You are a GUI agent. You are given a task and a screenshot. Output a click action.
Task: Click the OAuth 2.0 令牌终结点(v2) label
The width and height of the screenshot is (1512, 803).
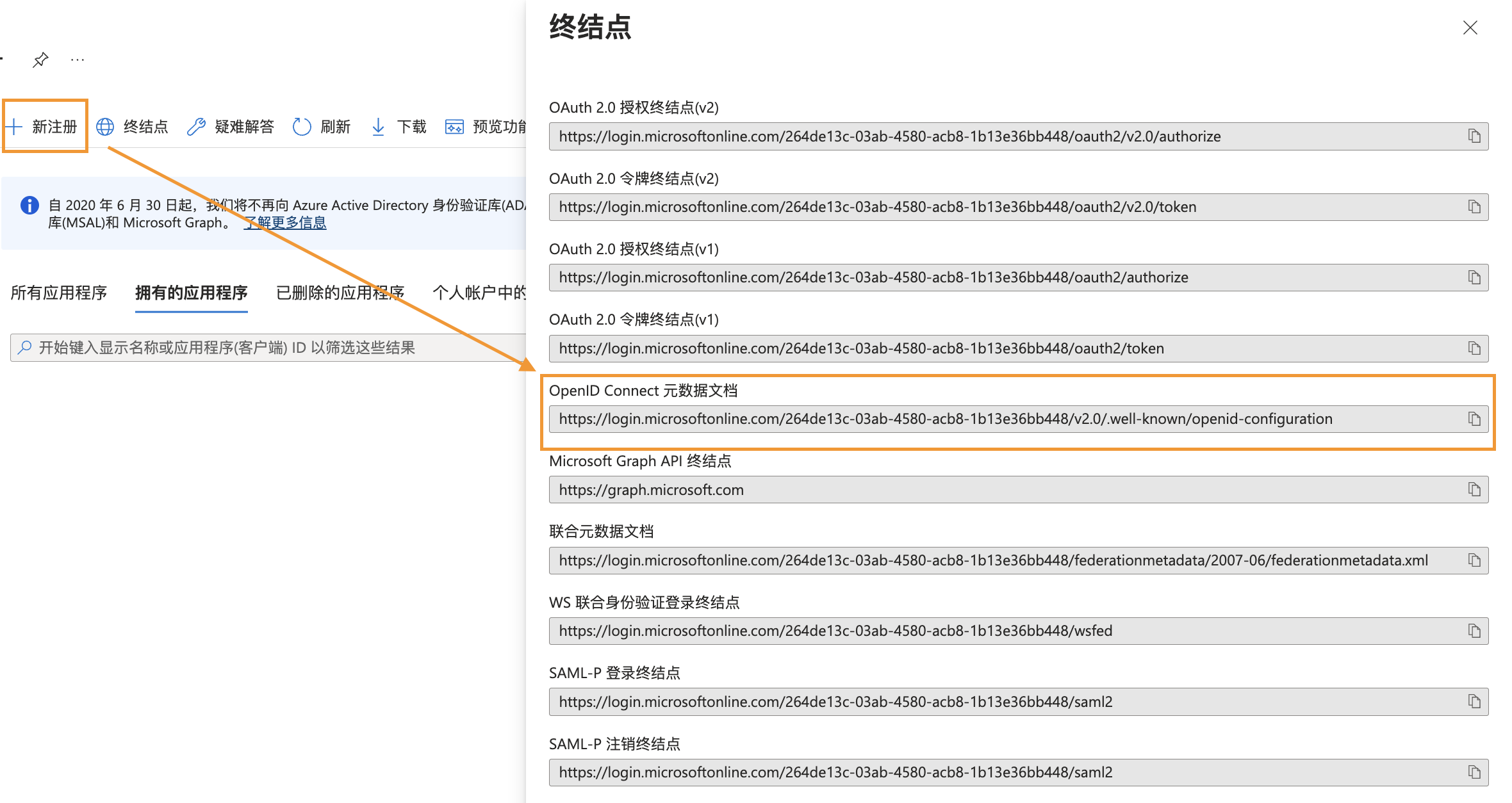point(634,179)
